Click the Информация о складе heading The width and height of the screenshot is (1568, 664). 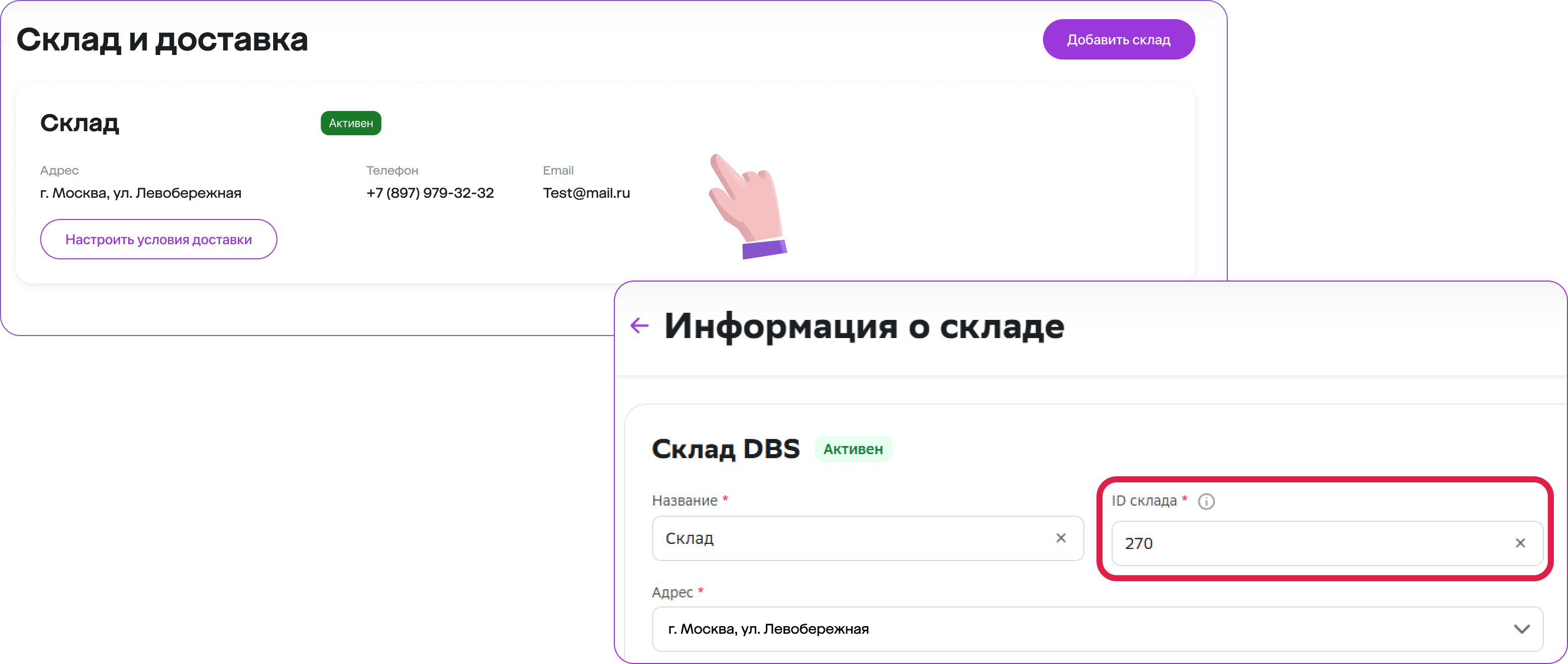tap(864, 327)
